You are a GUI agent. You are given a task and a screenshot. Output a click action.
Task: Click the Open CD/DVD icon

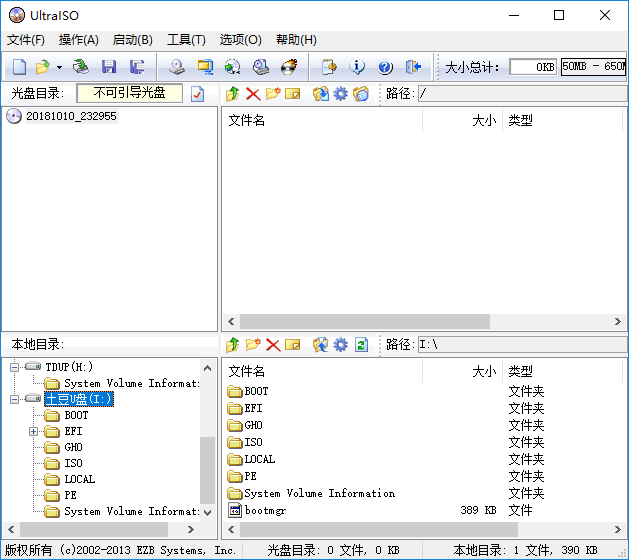click(81, 67)
